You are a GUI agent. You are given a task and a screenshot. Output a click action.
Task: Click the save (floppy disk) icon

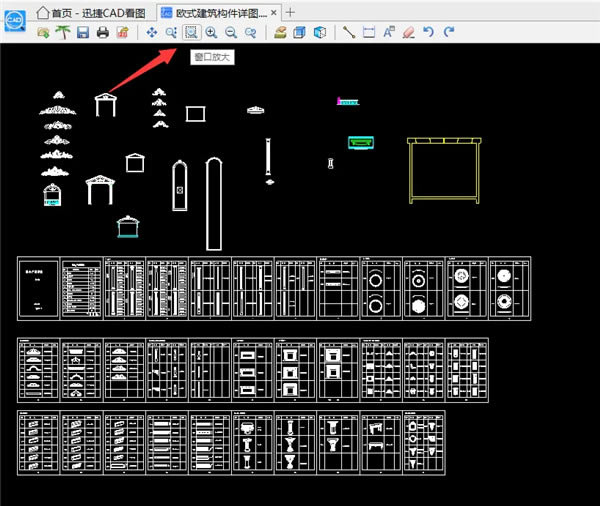[83, 33]
